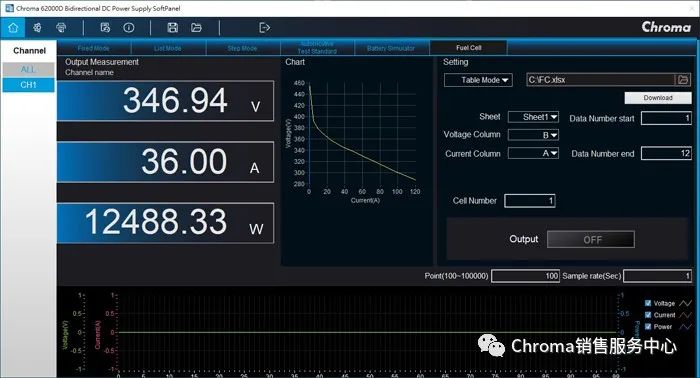700x378 pixels.
Task: Click the Download button
Action: [658, 98]
